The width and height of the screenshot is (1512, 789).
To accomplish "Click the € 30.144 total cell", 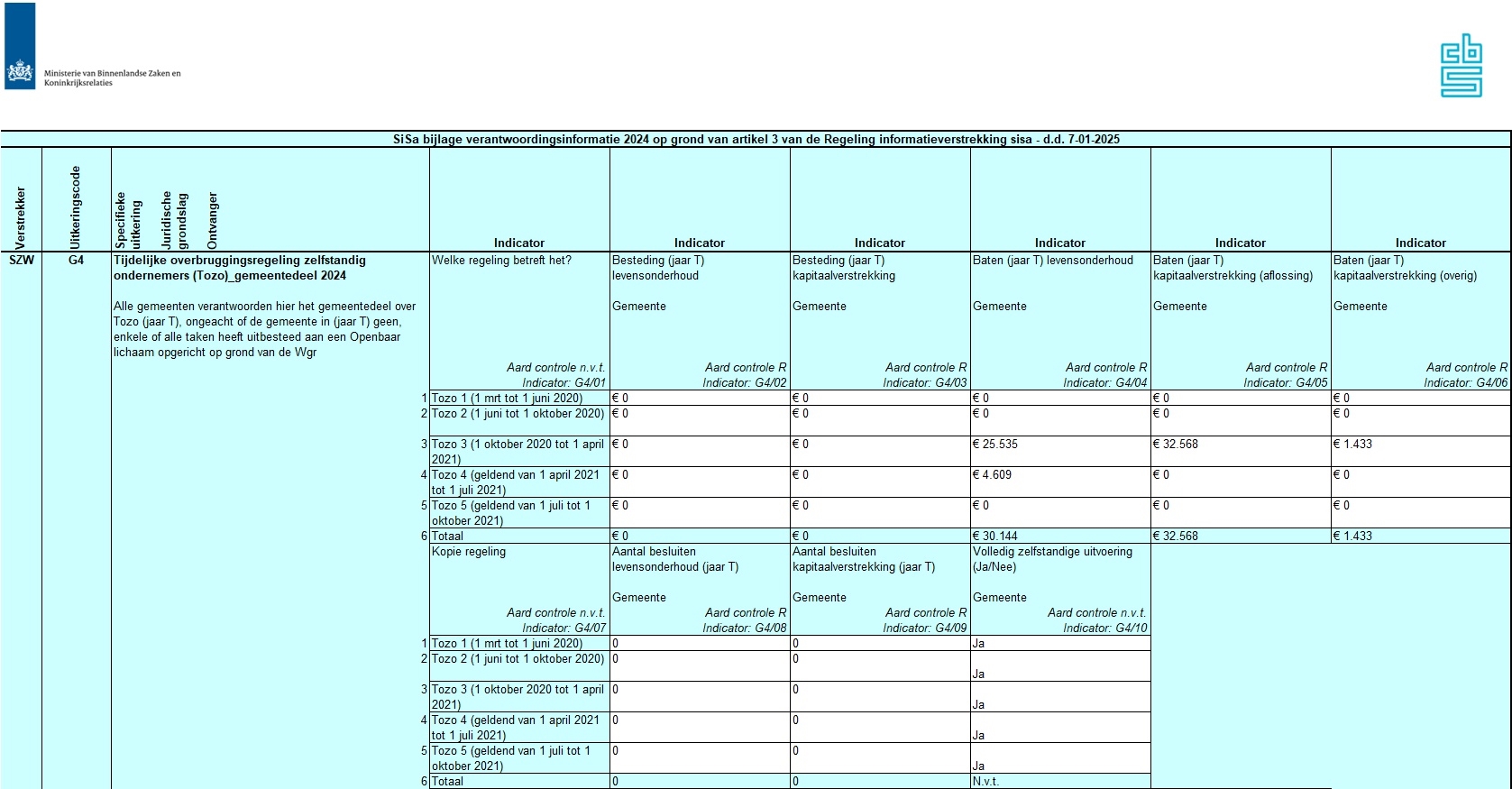I will 1059,536.
